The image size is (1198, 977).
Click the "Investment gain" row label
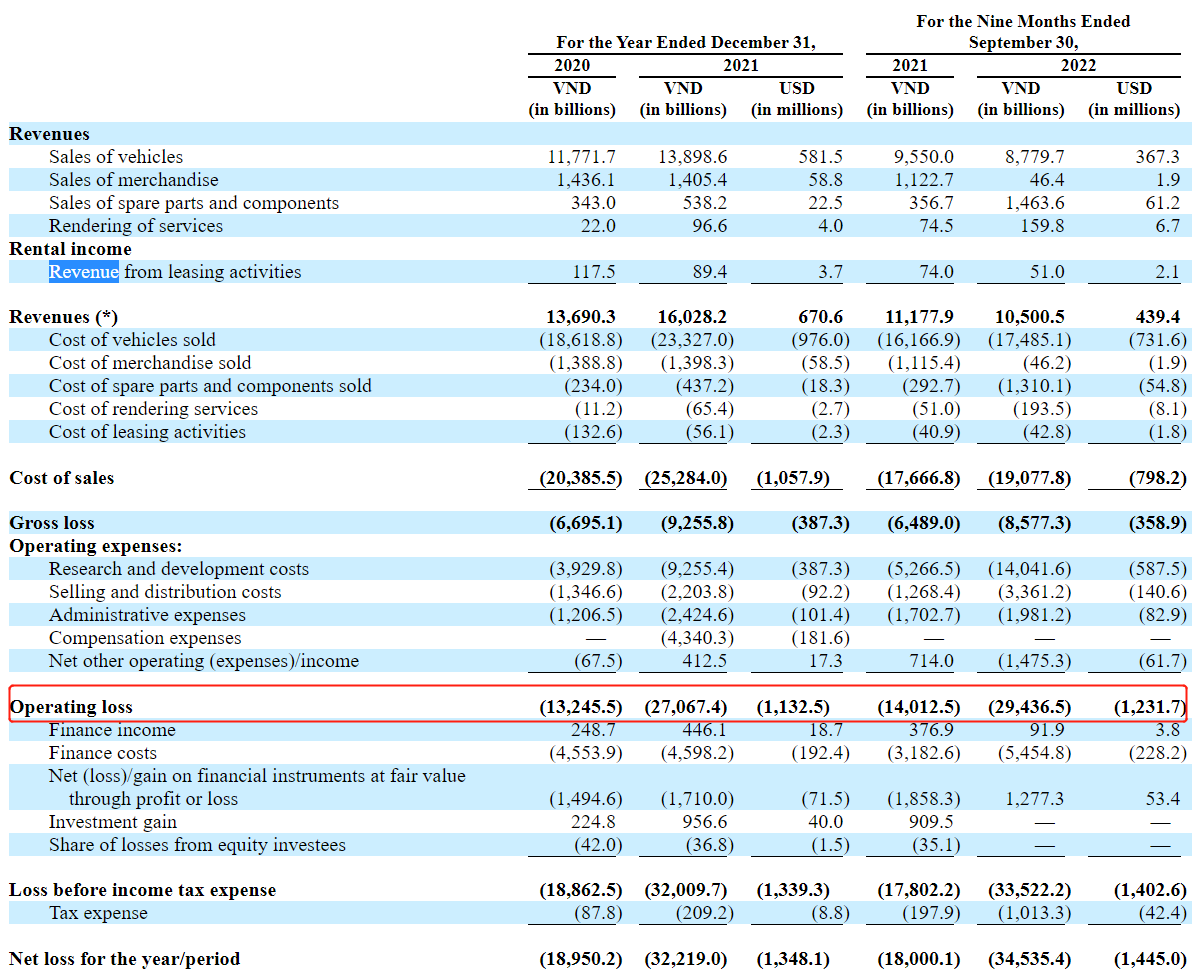113,822
